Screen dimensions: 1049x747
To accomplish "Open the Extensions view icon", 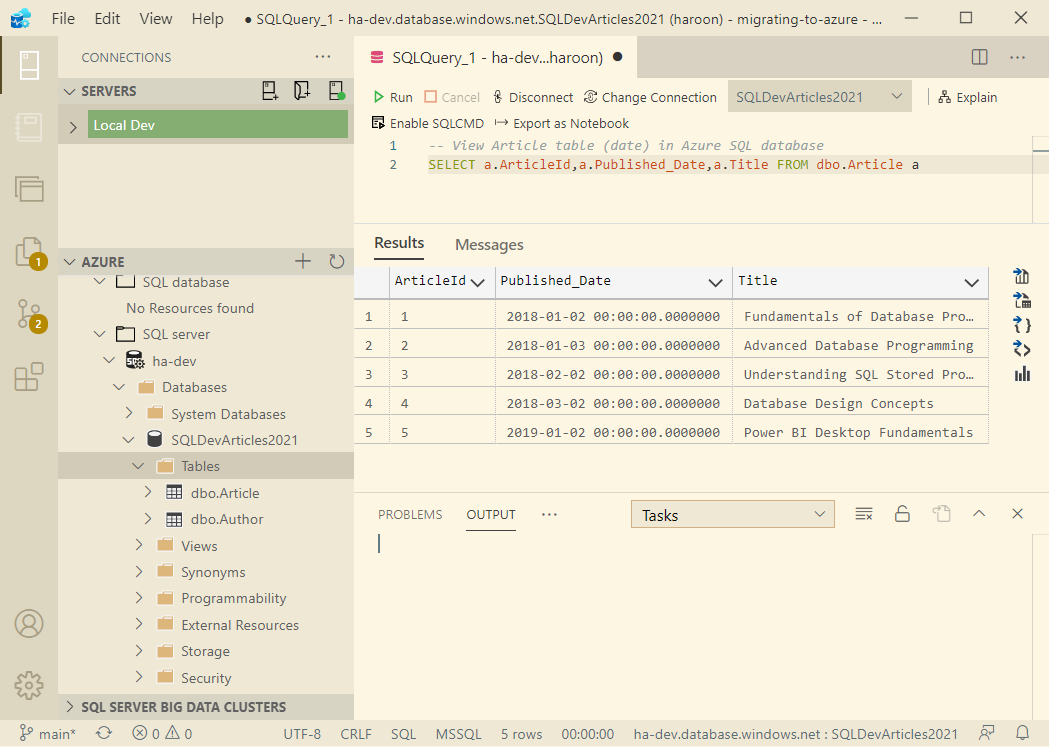I will tap(28, 377).
